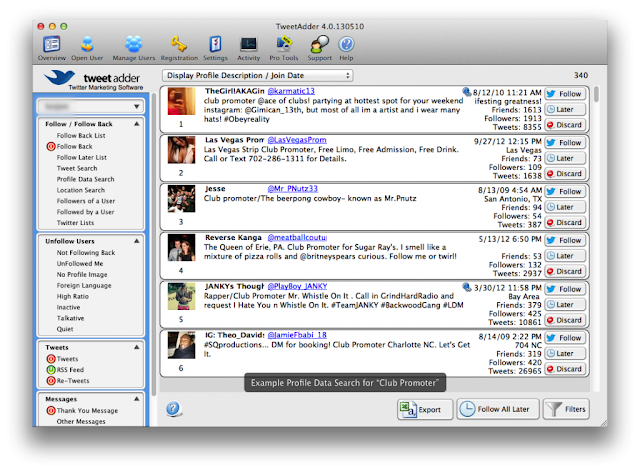Collapse the Unfollow Users section

[137, 241]
